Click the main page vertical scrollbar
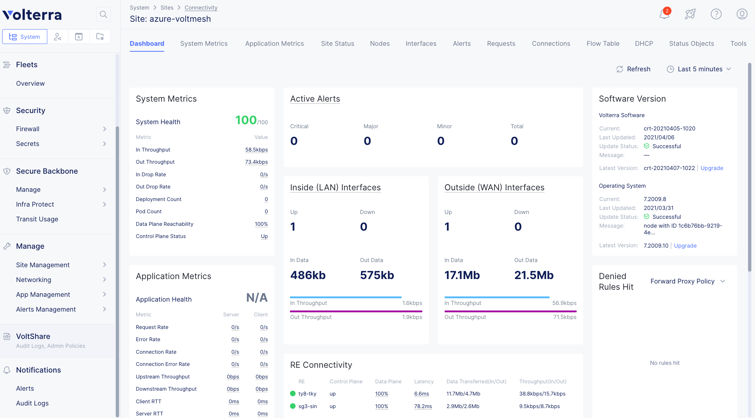This screenshot has height=418, width=755. [749, 168]
